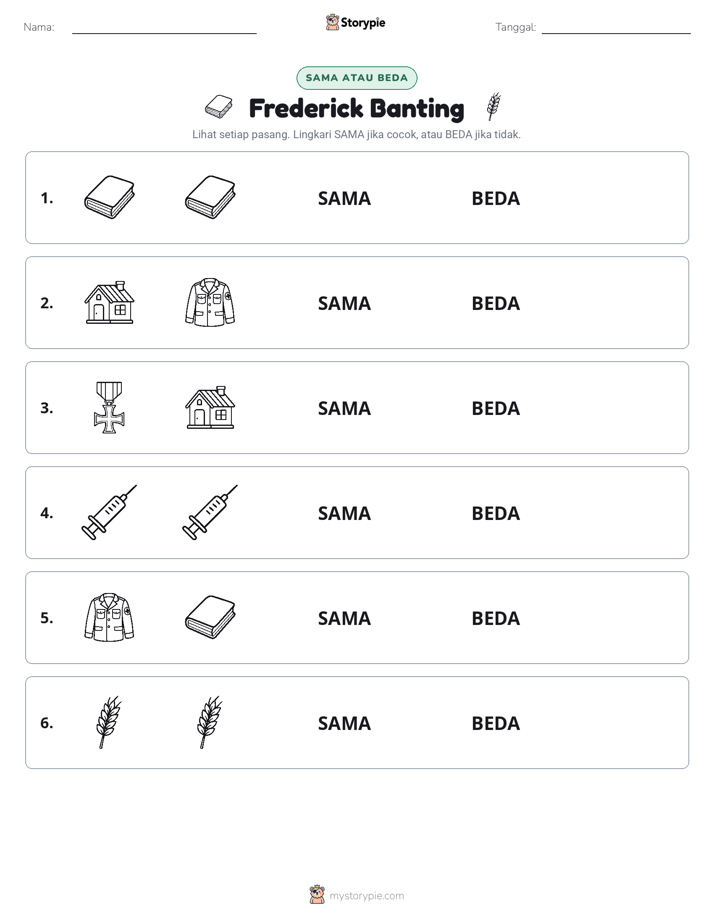Click the house icon in row 2
The image size is (714, 924).
[x=110, y=302]
